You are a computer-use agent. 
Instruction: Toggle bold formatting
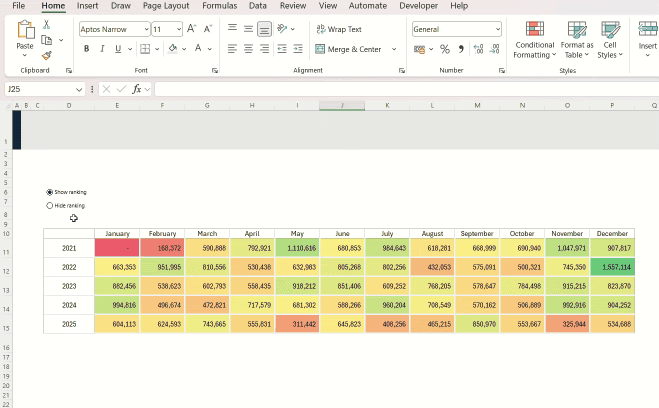87,49
